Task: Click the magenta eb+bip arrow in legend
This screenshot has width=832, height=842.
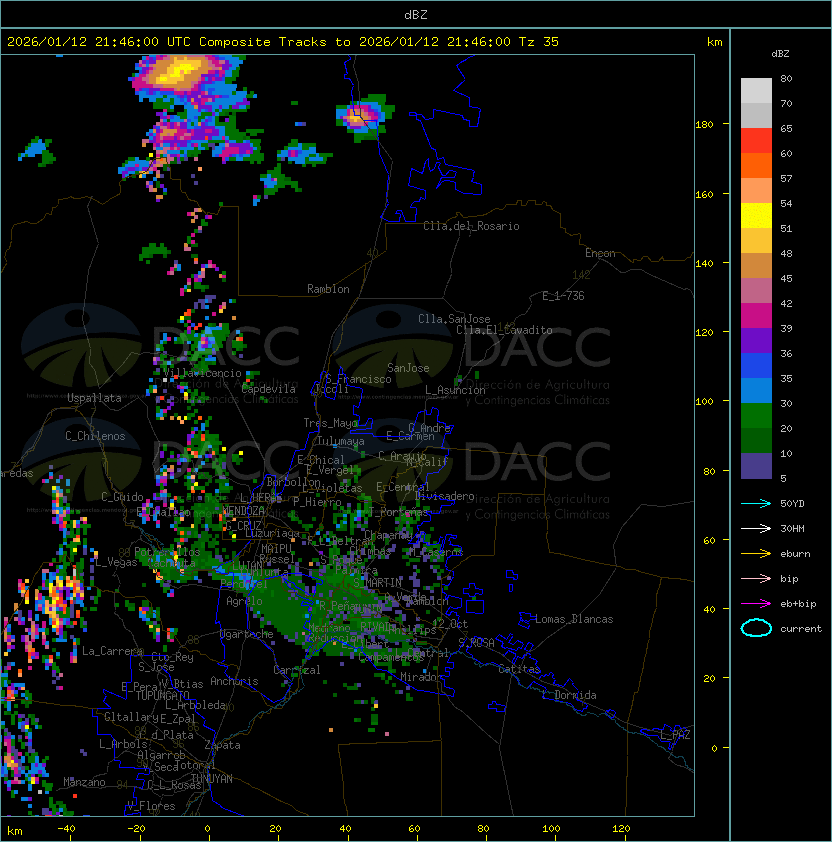Action: coord(756,604)
